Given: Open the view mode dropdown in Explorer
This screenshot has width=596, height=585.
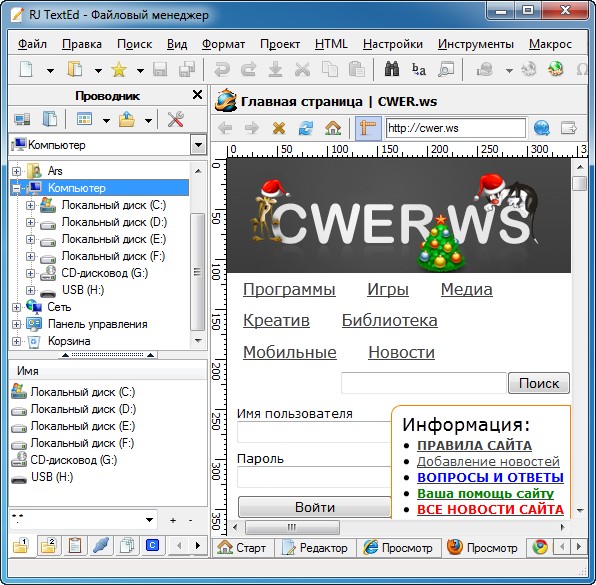Looking at the screenshot, I should [x=106, y=121].
